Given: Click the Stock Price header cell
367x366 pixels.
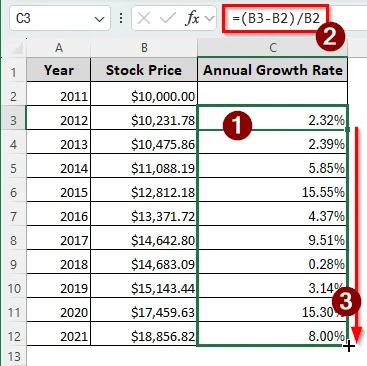Looking at the screenshot, I should click(144, 70).
